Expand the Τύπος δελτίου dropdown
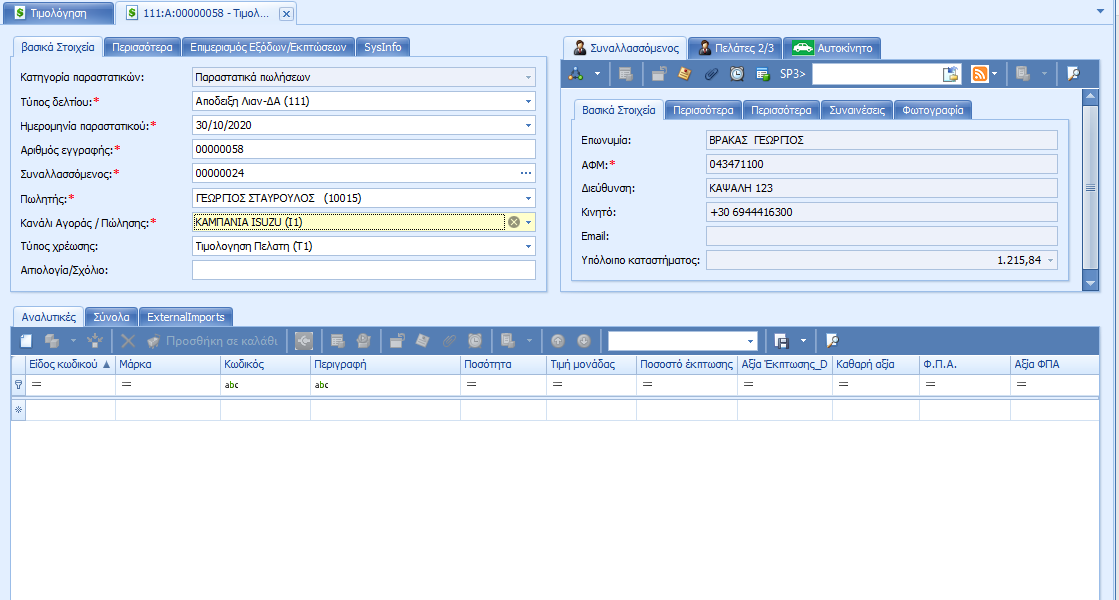 click(528, 102)
